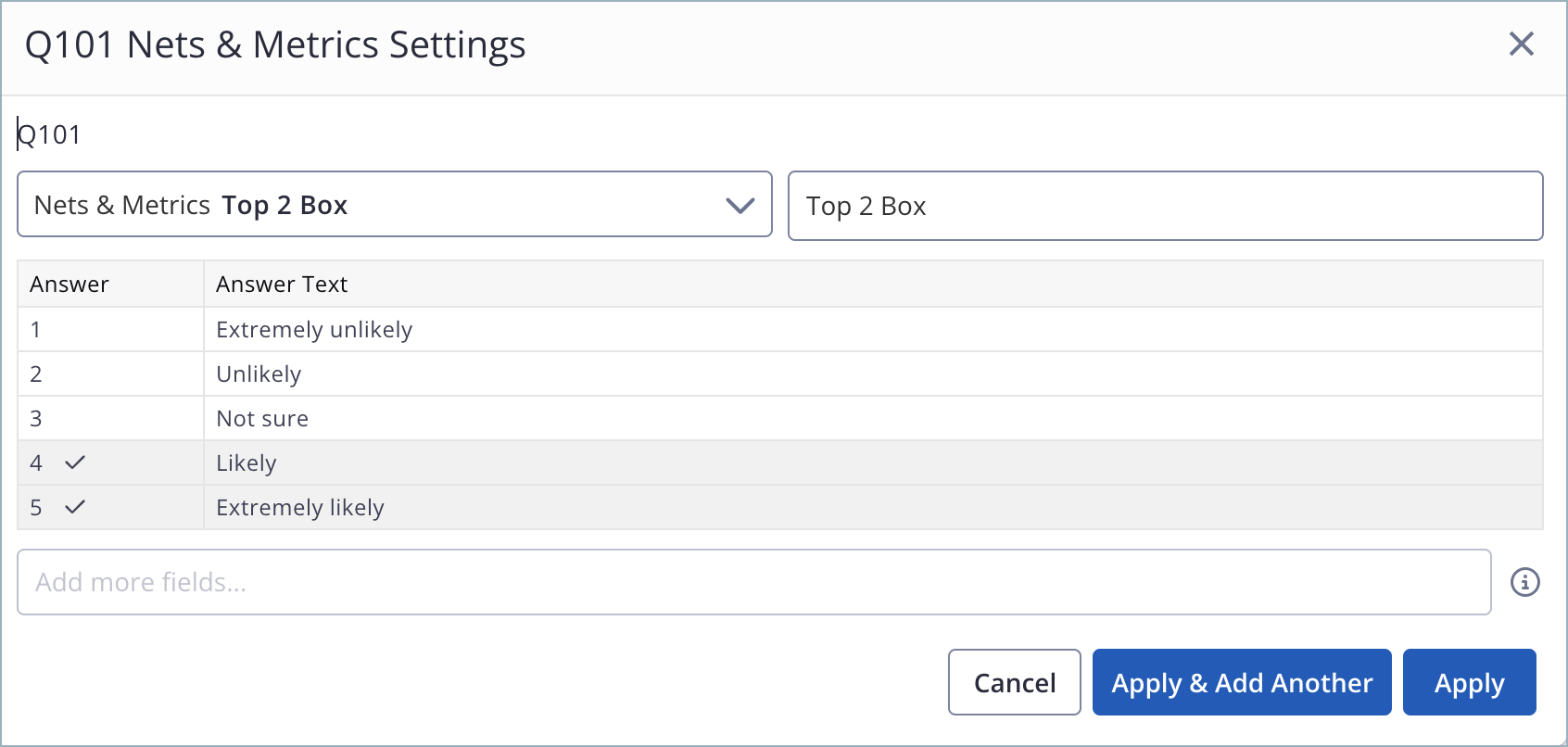Toggle answer 1 selection
Viewport: 1568px width, 747px height.
(36, 330)
